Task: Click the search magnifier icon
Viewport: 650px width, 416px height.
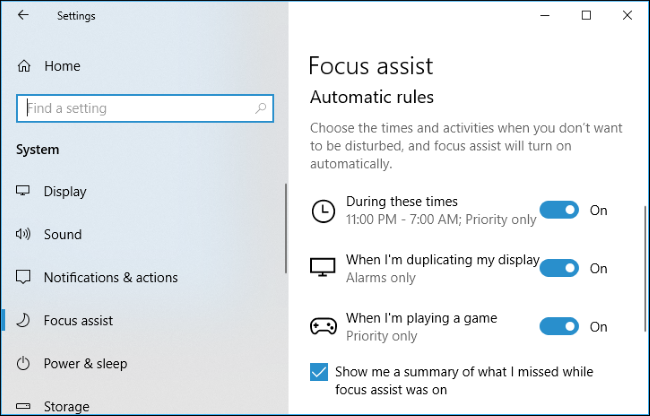Action: click(261, 108)
